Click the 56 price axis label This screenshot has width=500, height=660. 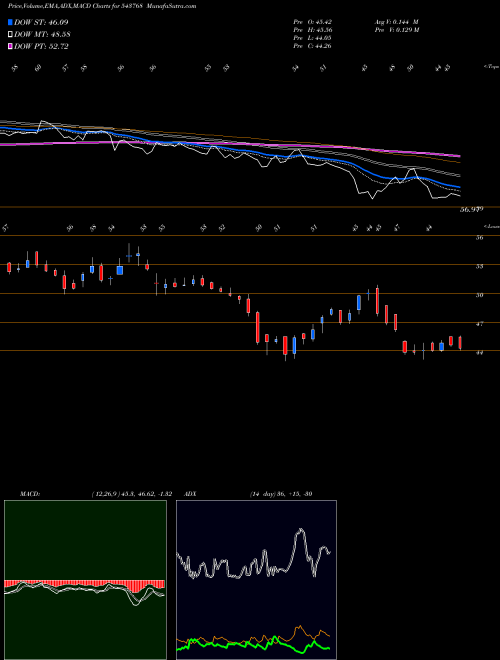(479, 237)
